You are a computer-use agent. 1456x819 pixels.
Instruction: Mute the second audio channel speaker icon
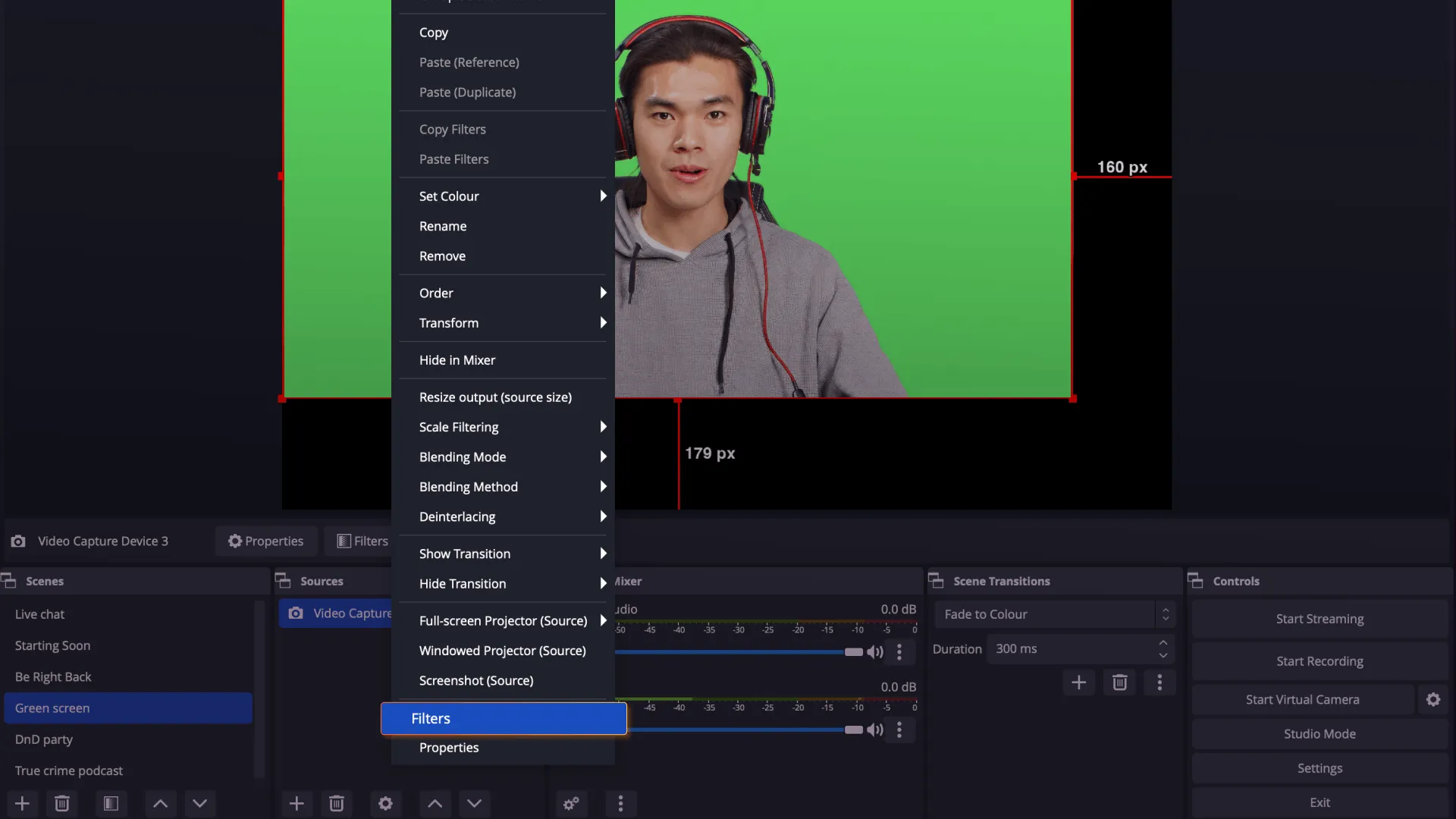pos(875,730)
